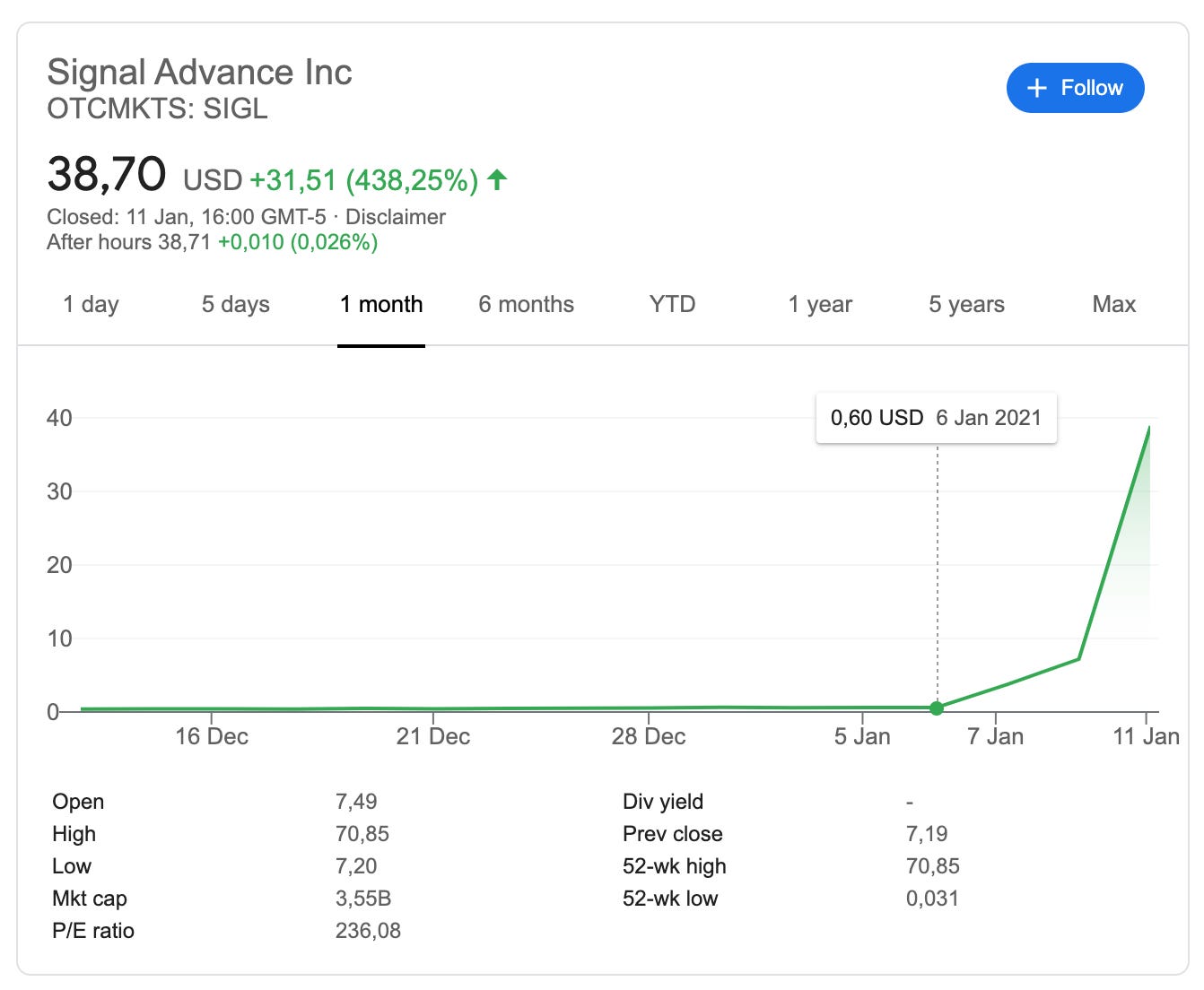Click the green data point on 6 Jan

tap(937, 708)
